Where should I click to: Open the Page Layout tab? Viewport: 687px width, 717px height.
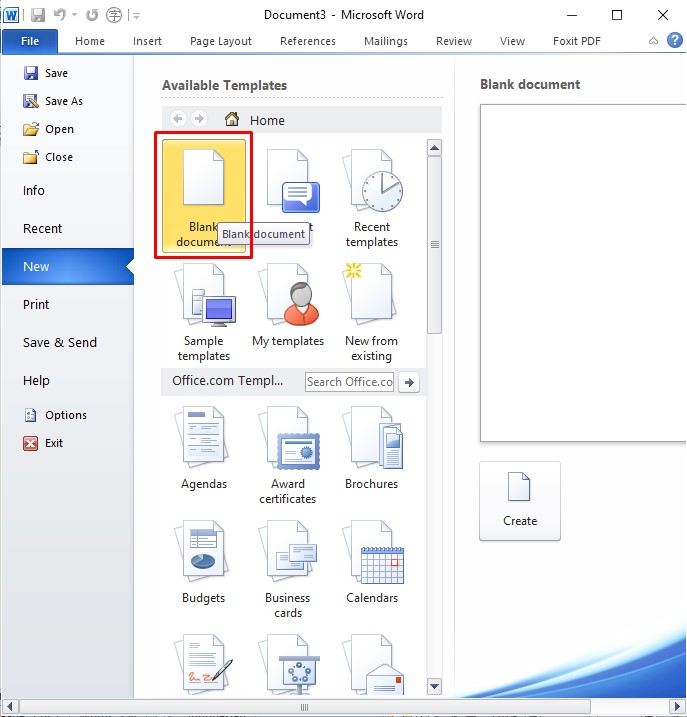(221, 41)
